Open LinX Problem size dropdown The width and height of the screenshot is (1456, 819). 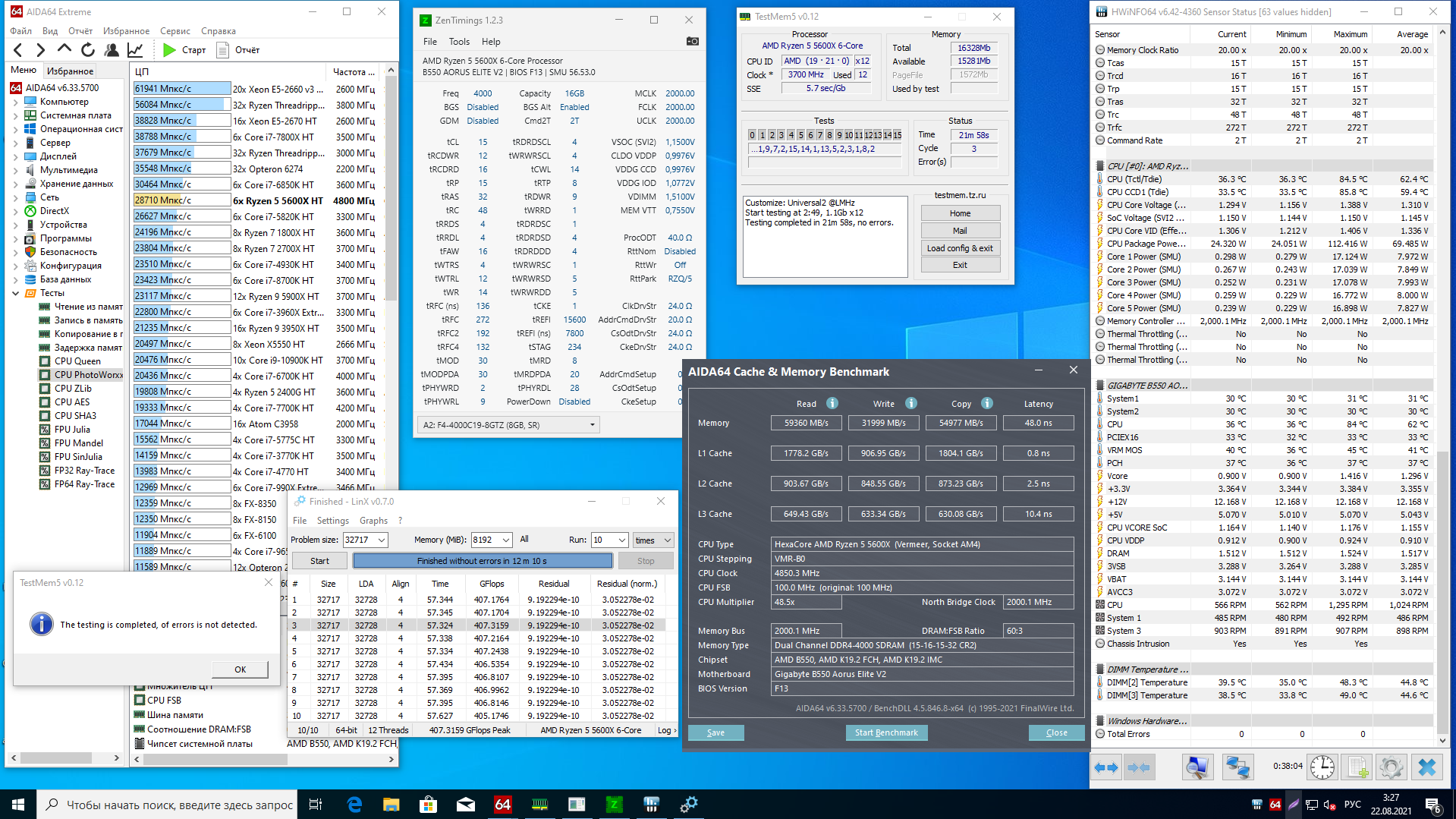pos(381,540)
